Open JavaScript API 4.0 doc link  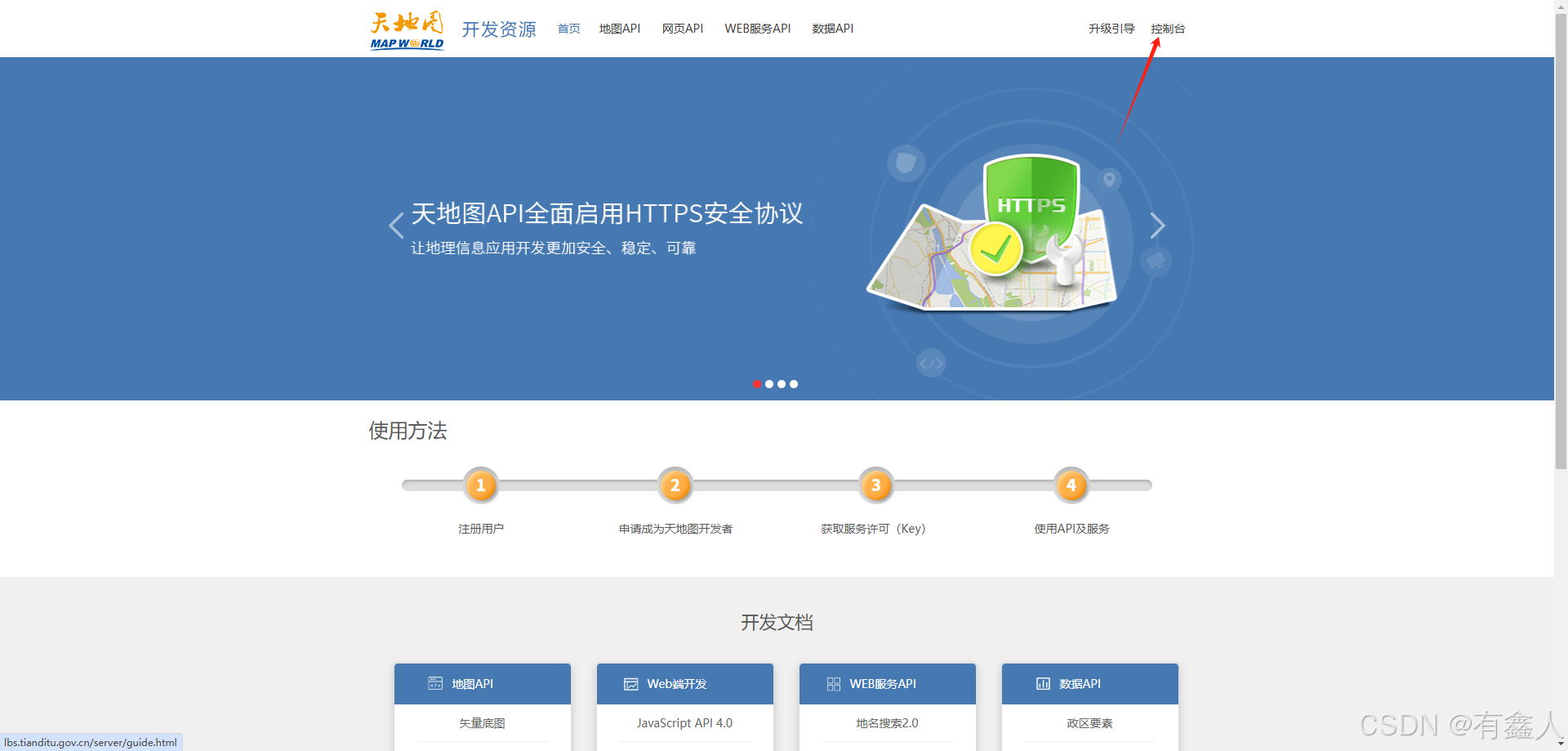click(684, 723)
